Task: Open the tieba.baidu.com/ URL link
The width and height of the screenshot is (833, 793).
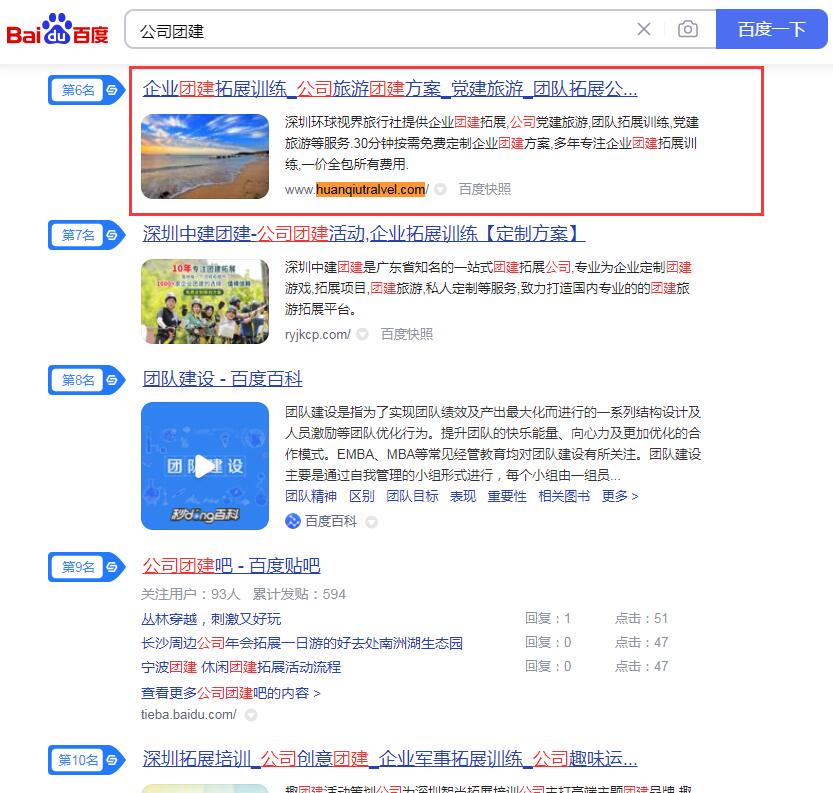Action: (x=189, y=715)
